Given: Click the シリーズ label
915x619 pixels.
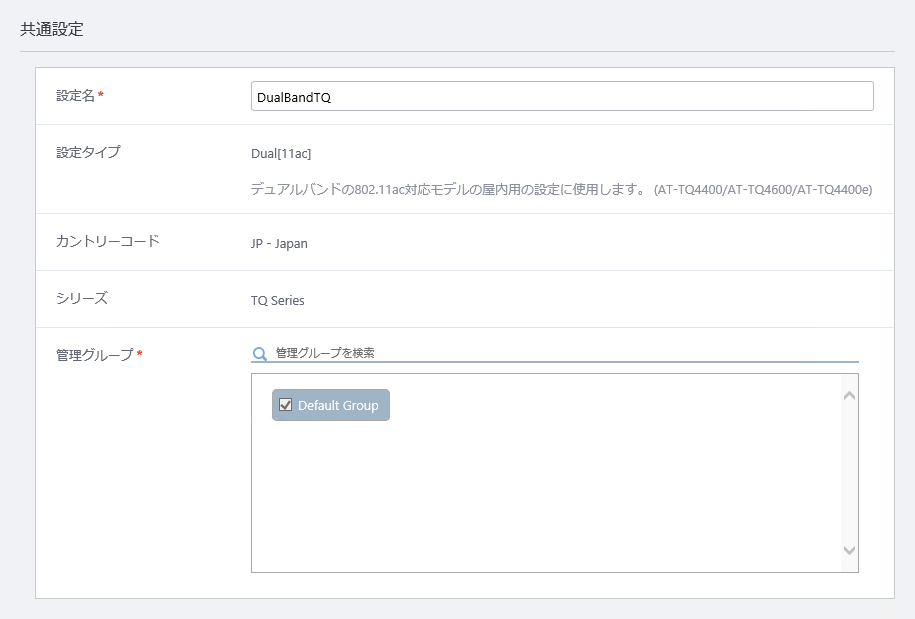Looking at the screenshot, I should [82, 299].
